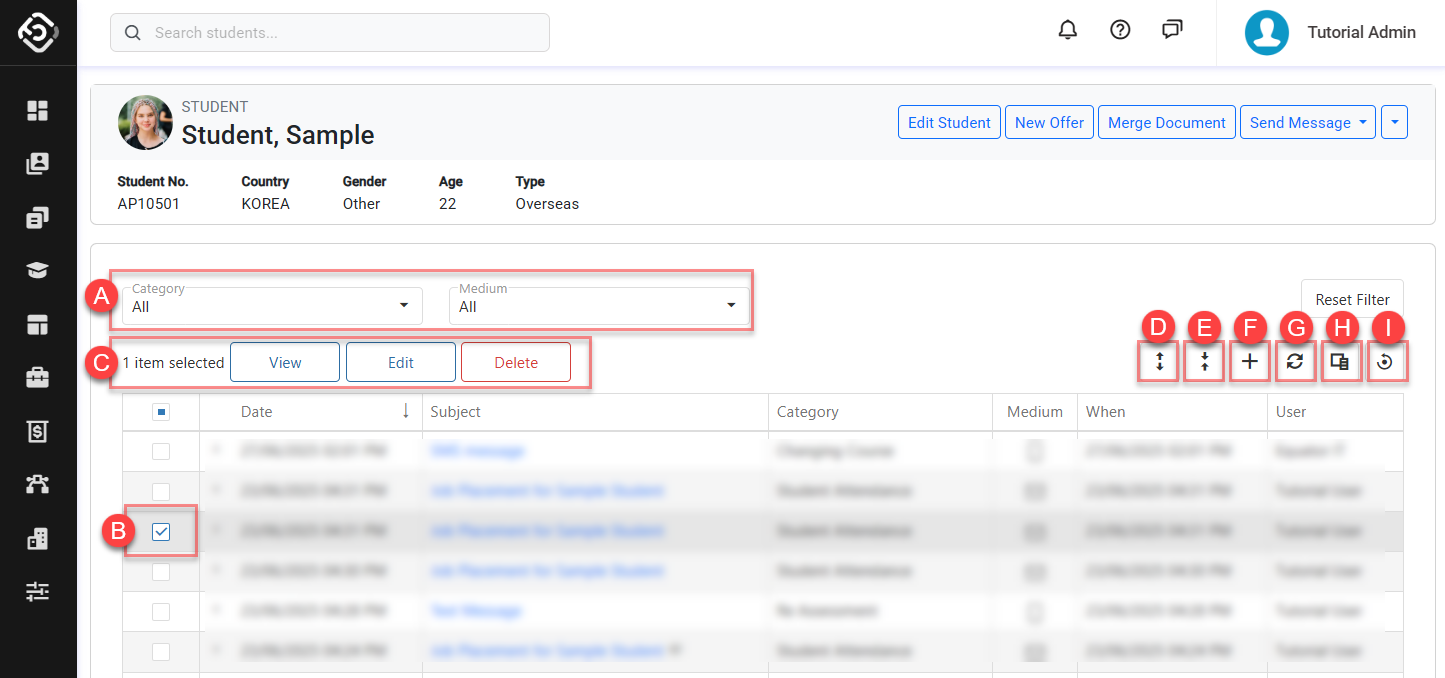Open the Category filter dropdown
The image size is (1445, 678).
pos(272,306)
